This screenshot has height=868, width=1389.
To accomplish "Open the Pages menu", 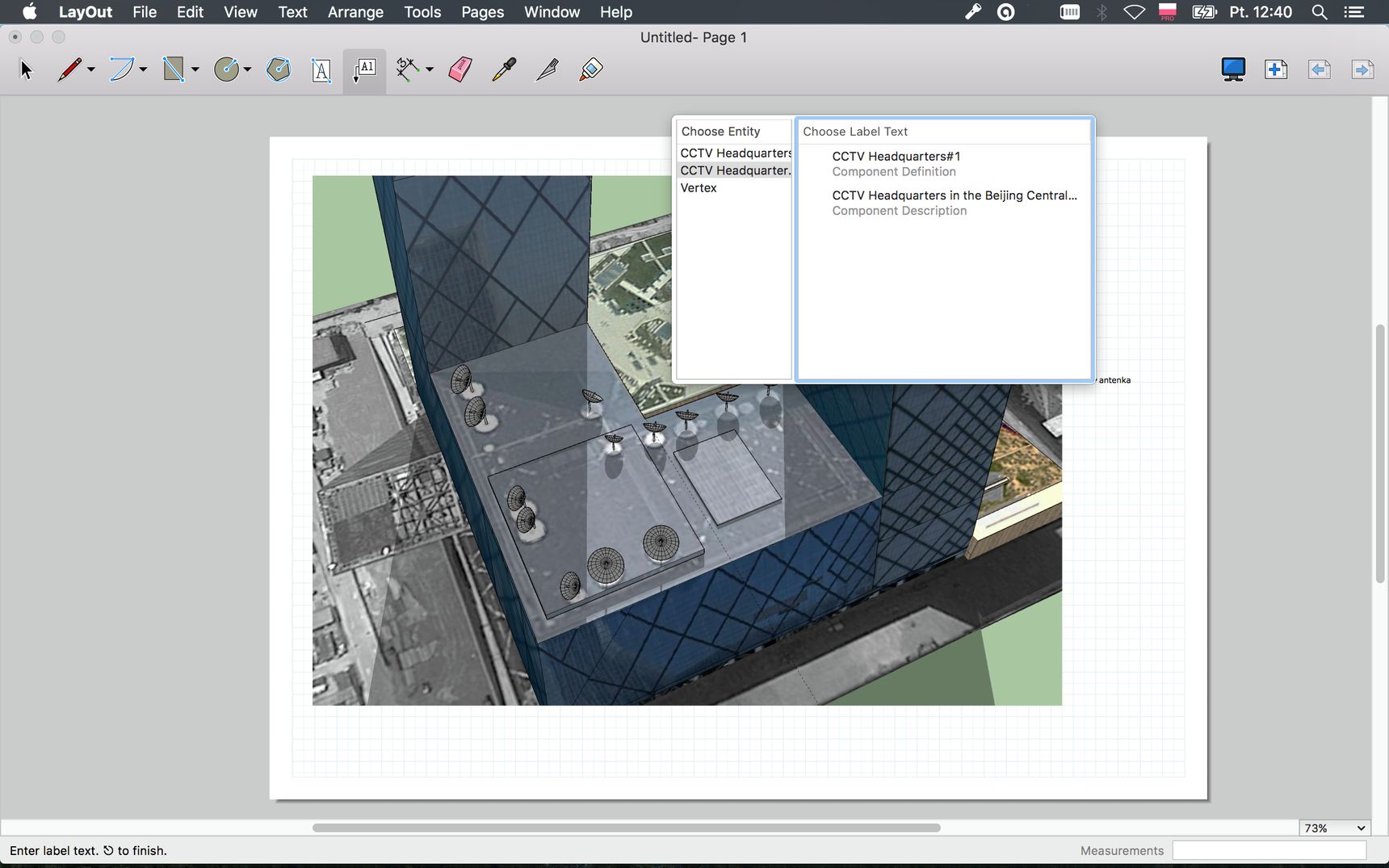I will click(x=482, y=12).
